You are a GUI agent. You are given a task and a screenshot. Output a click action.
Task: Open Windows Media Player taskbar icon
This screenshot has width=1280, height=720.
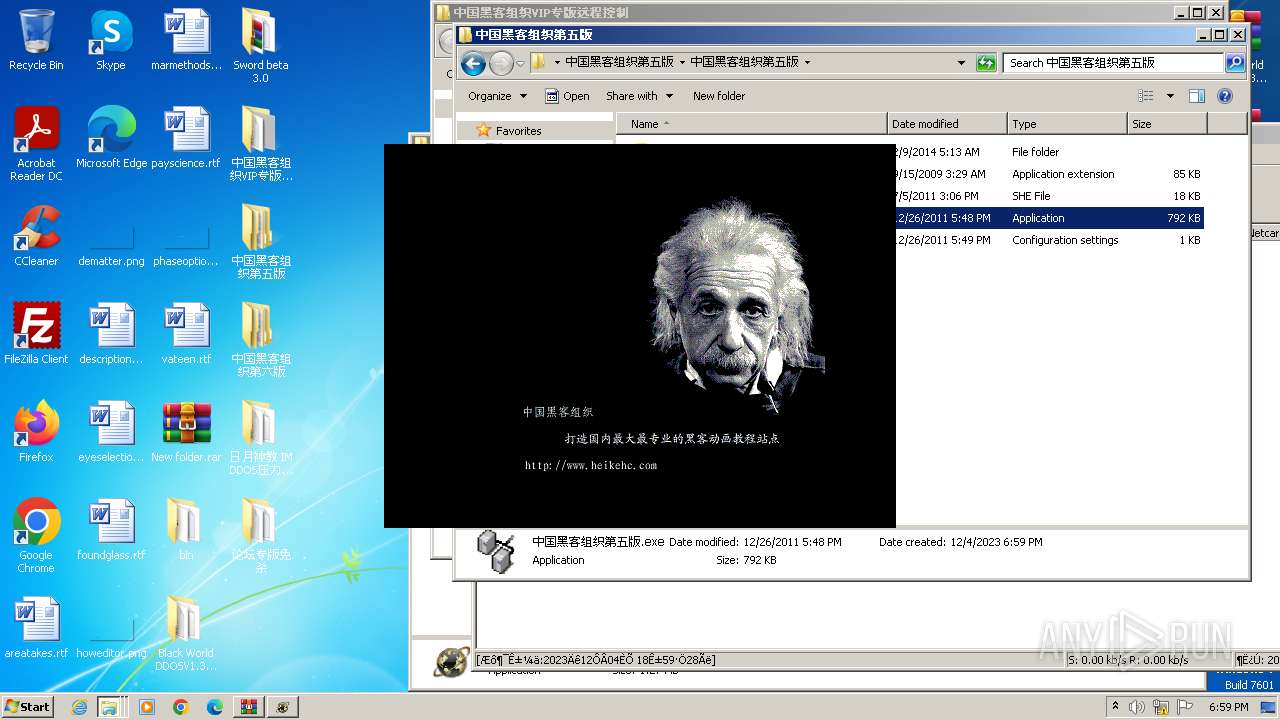tap(147, 707)
